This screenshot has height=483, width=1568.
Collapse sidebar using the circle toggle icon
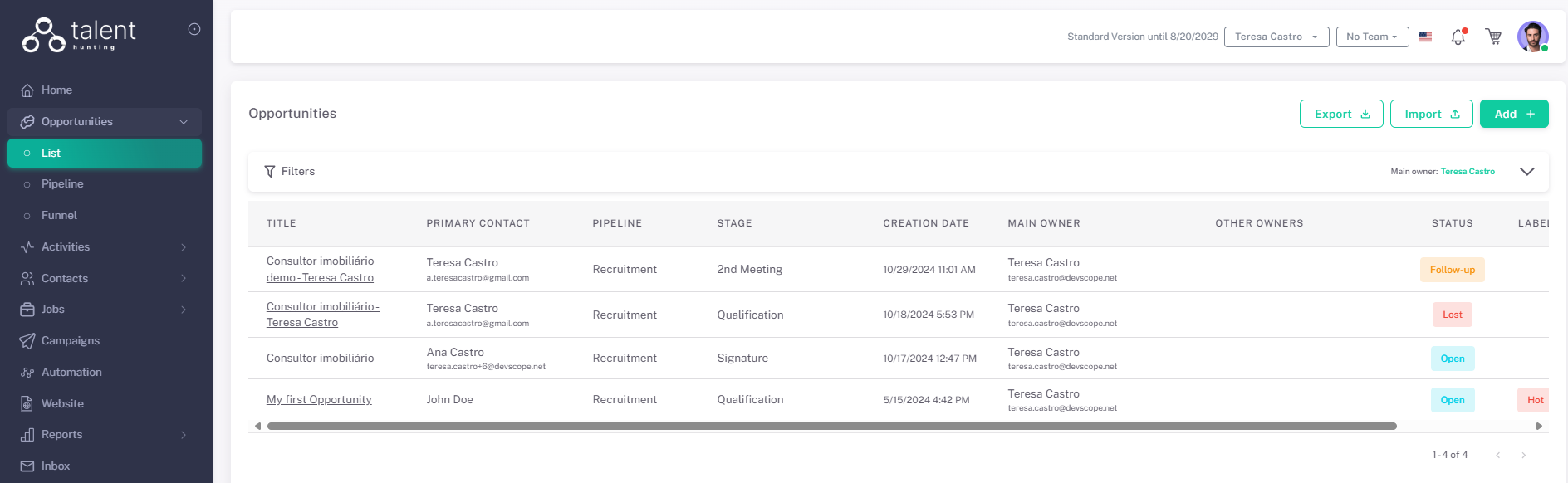click(194, 29)
